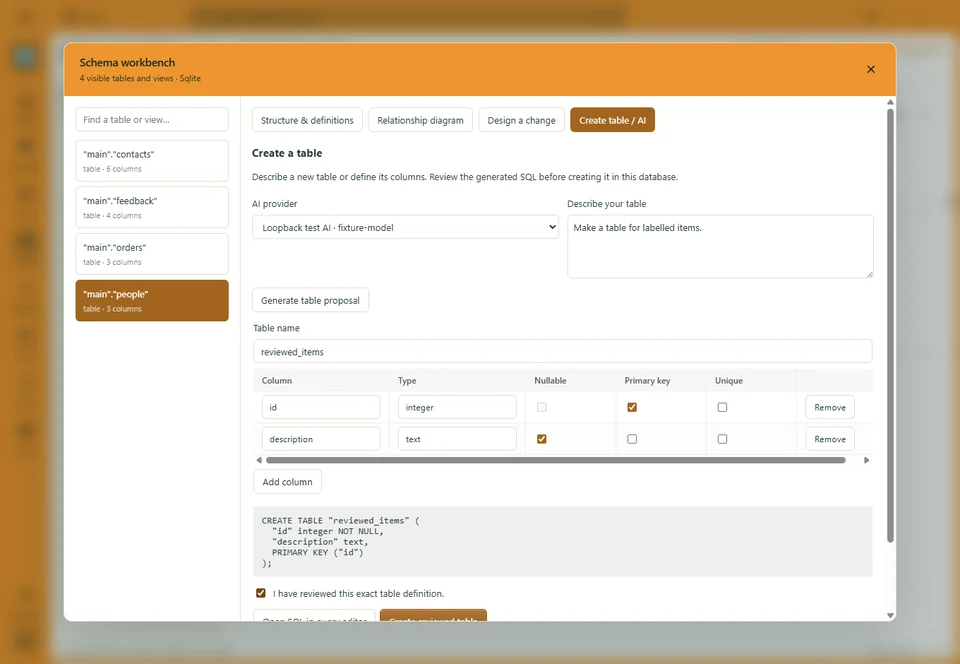Click the right scroll arrow of column table
Screen dimensions: 960x664
866,460
